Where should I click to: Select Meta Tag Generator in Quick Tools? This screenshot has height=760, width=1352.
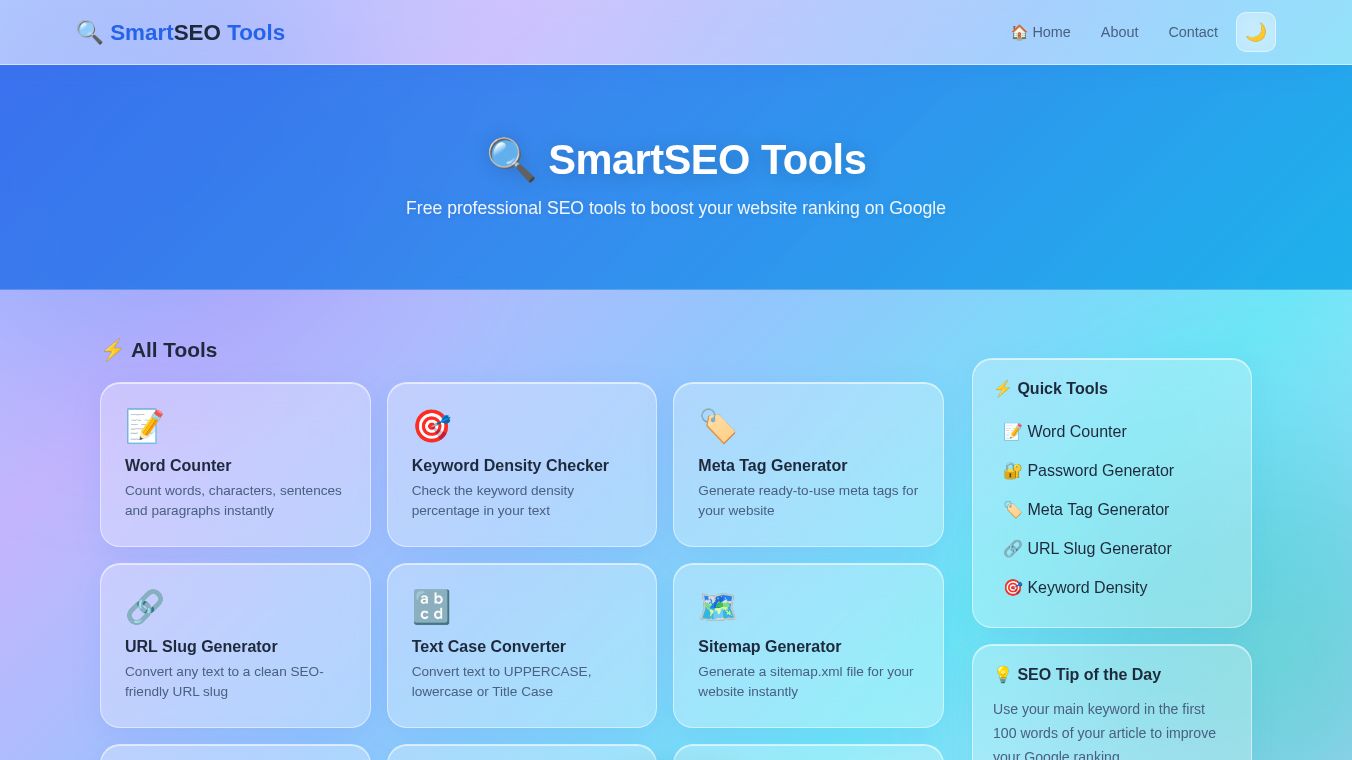(x=1112, y=510)
